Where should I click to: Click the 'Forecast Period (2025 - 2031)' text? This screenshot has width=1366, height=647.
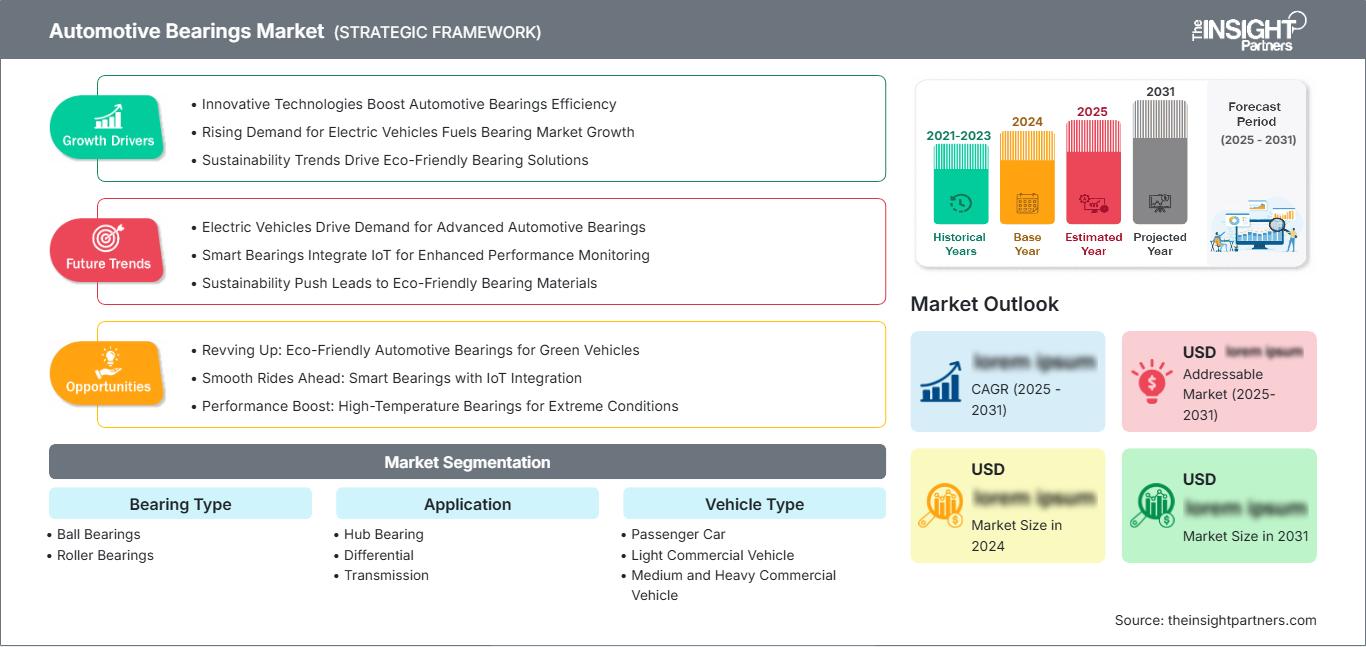point(1258,123)
